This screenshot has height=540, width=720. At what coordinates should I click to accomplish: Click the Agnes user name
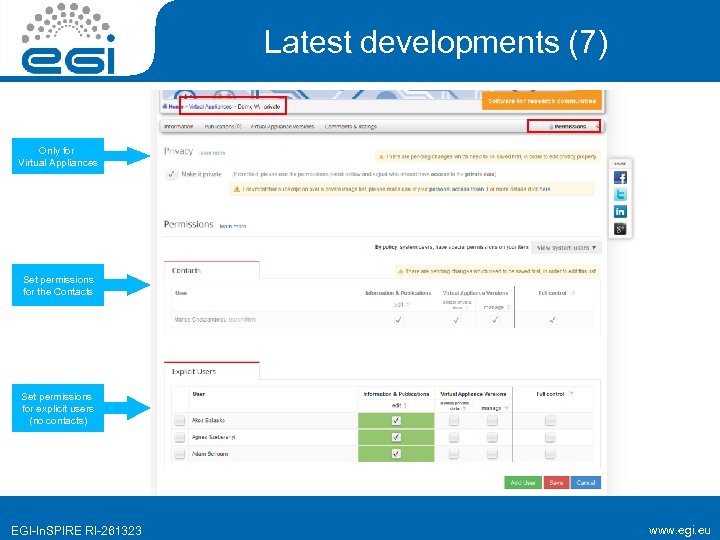pos(214,438)
